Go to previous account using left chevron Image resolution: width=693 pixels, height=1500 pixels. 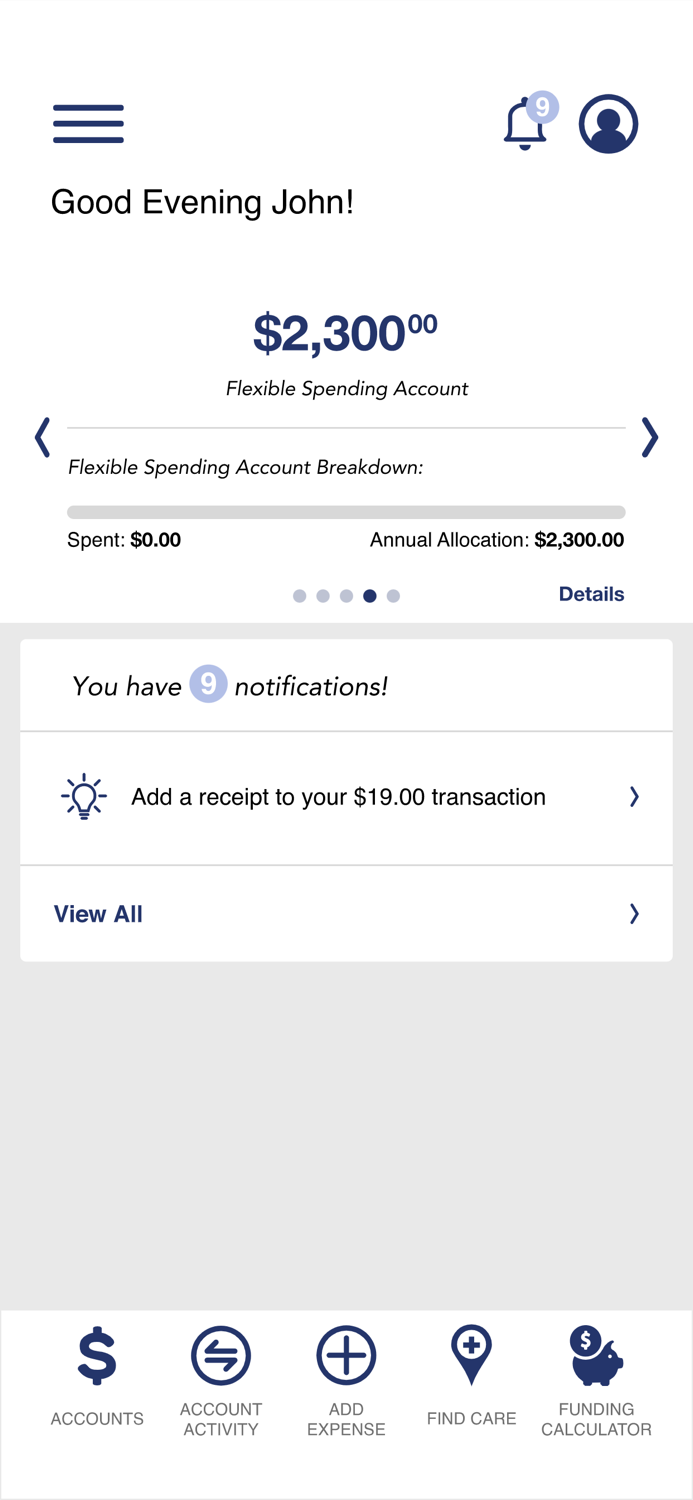tap(42, 438)
